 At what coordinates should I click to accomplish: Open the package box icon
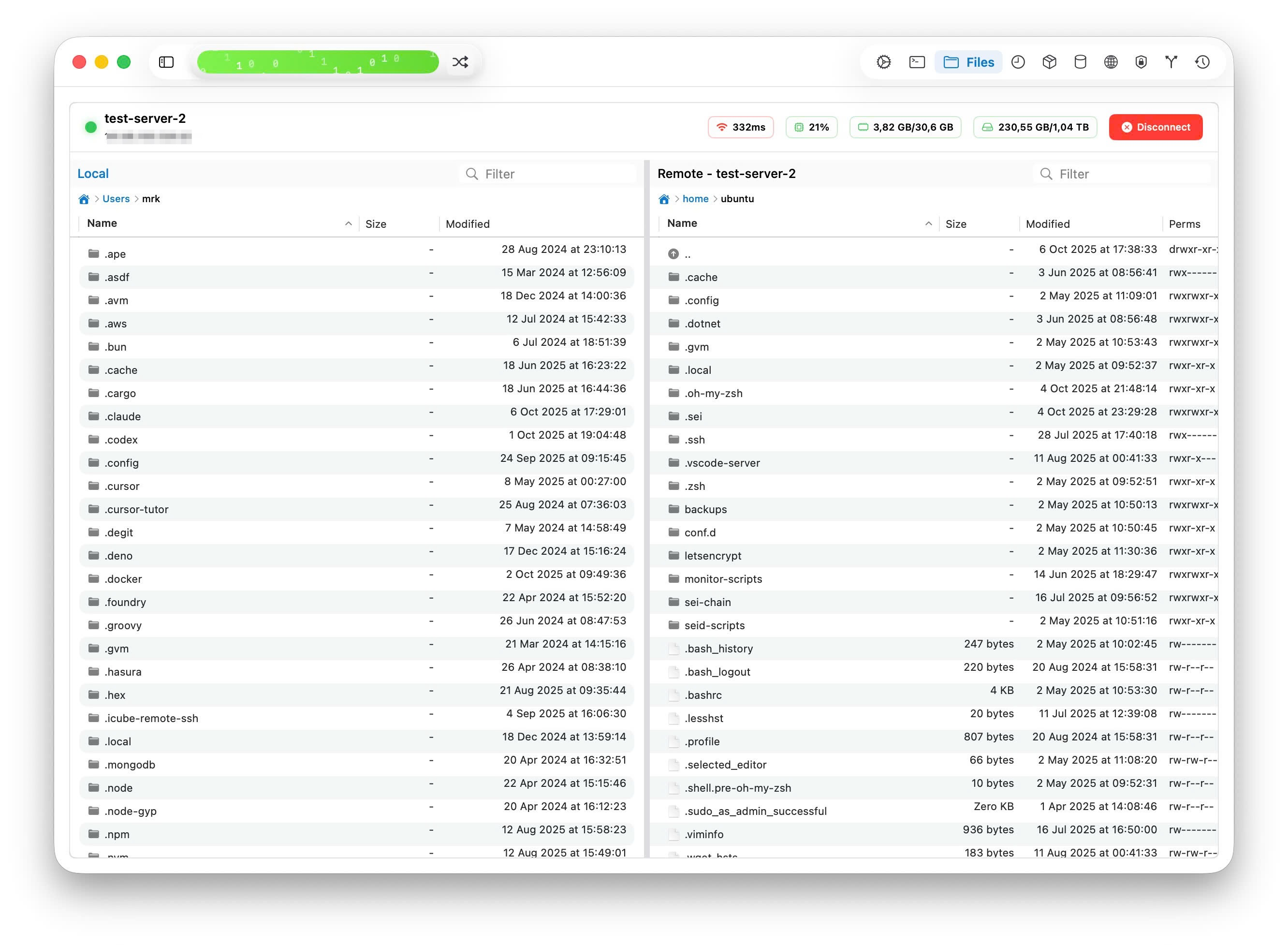coord(1049,62)
